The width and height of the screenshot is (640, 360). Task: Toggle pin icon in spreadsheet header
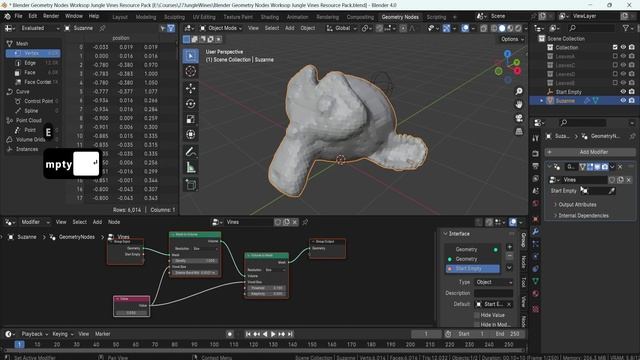click(x=102, y=28)
